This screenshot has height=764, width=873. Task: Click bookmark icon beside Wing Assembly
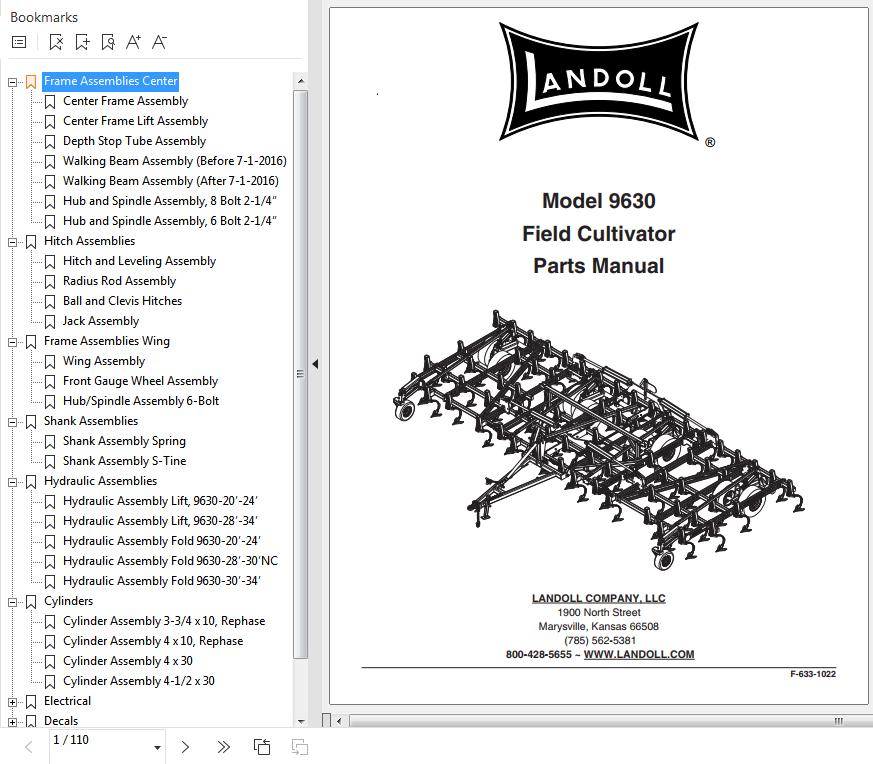tap(50, 362)
